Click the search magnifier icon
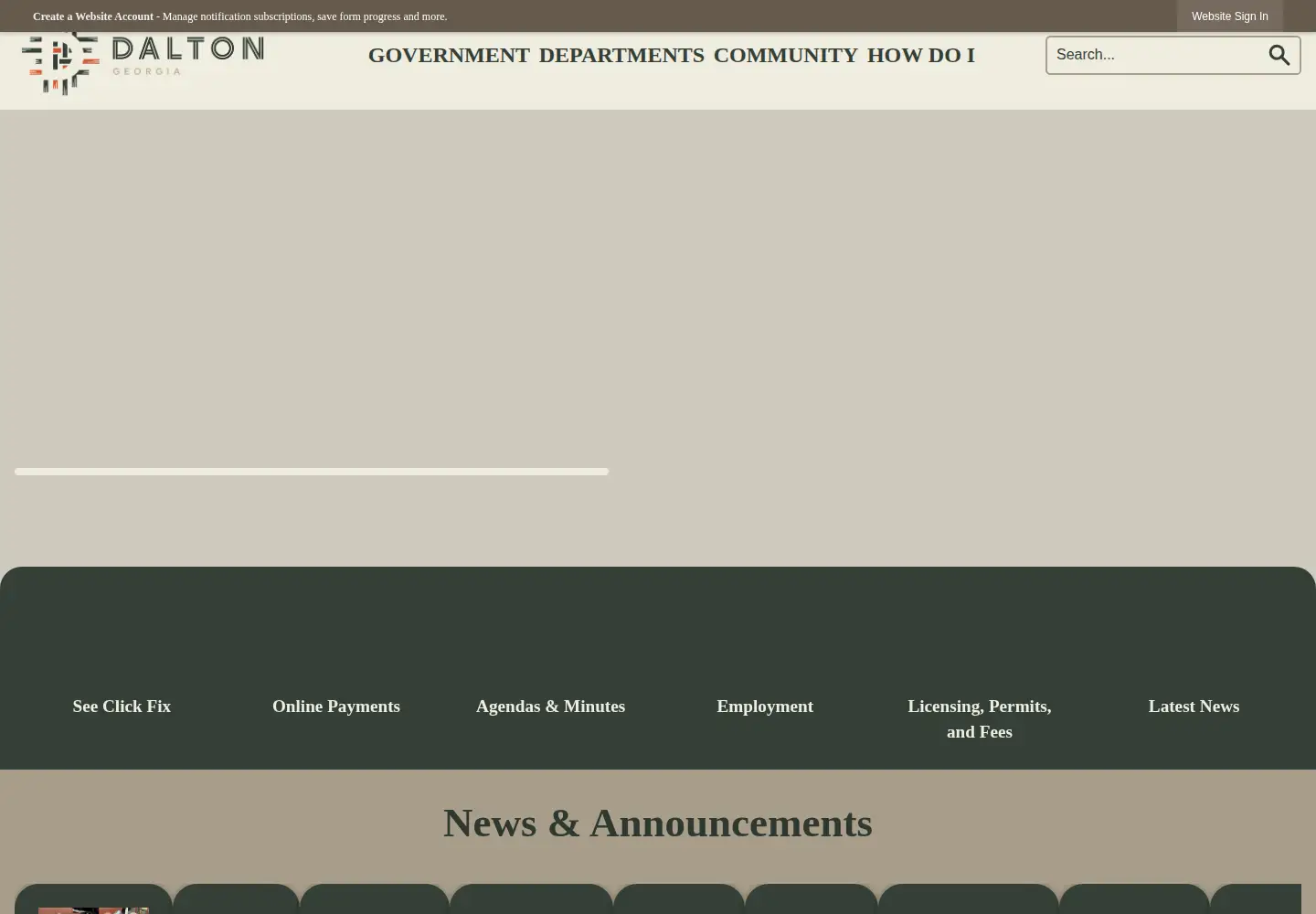 (1279, 55)
